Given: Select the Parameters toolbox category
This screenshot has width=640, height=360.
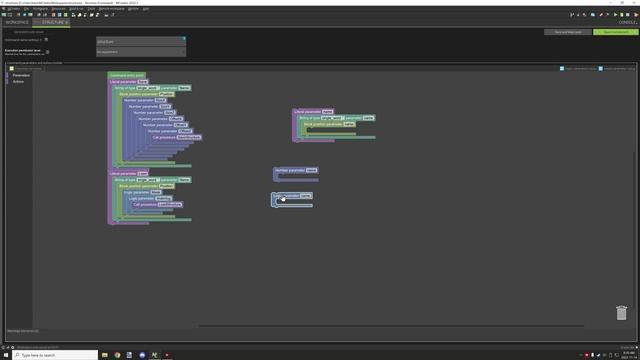Looking at the screenshot, I should click(21, 76).
